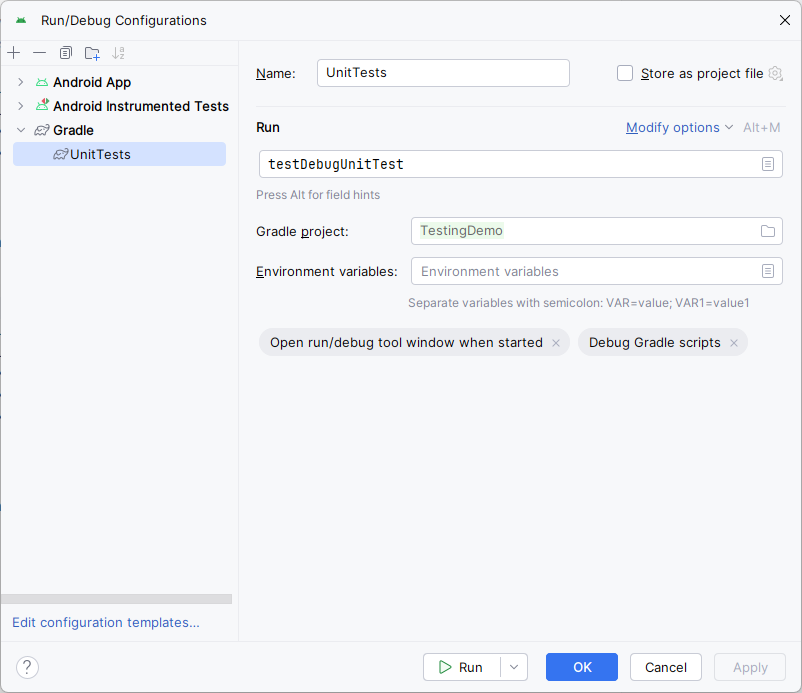Click inside the Name input field
This screenshot has width=802, height=693.
(x=443, y=72)
